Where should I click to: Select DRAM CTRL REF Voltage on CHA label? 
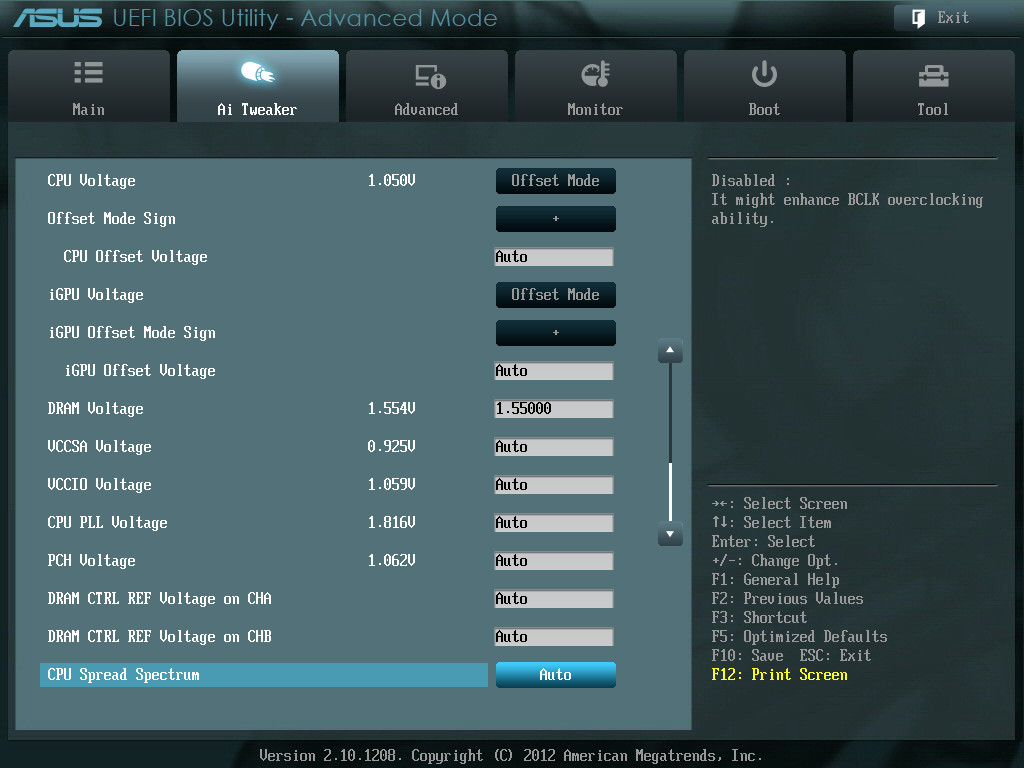click(159, 599)
